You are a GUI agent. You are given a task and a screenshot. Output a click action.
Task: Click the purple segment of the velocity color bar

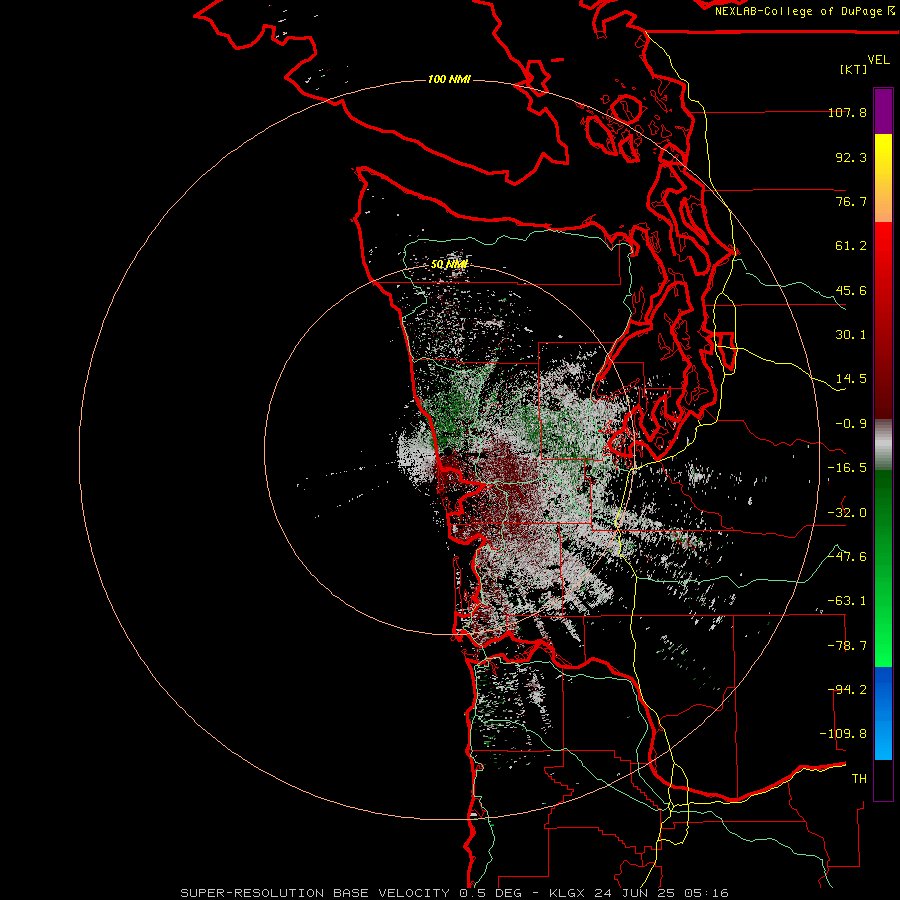[883, 111]
